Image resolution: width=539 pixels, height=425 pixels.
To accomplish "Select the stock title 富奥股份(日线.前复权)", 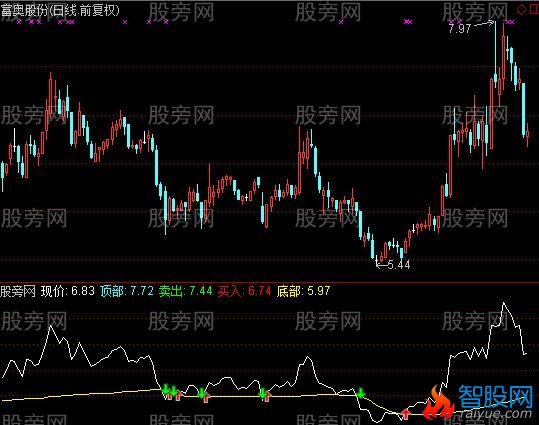I will point(60,11).
